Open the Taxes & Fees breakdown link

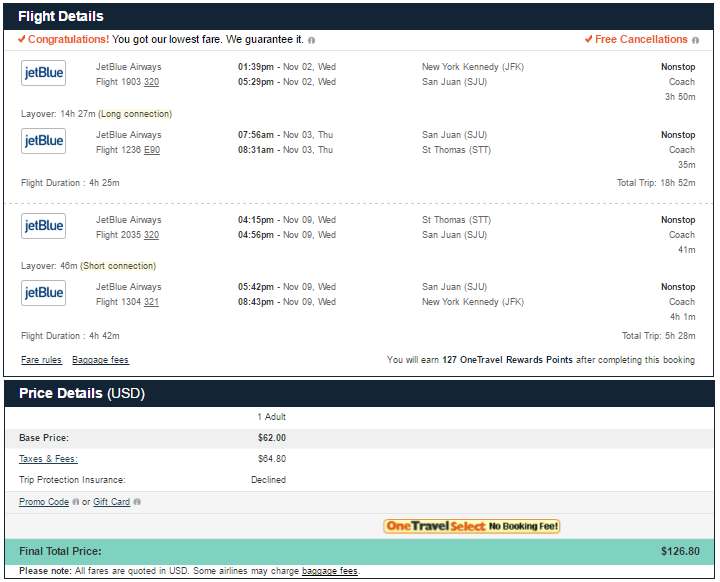coord(48,458)
